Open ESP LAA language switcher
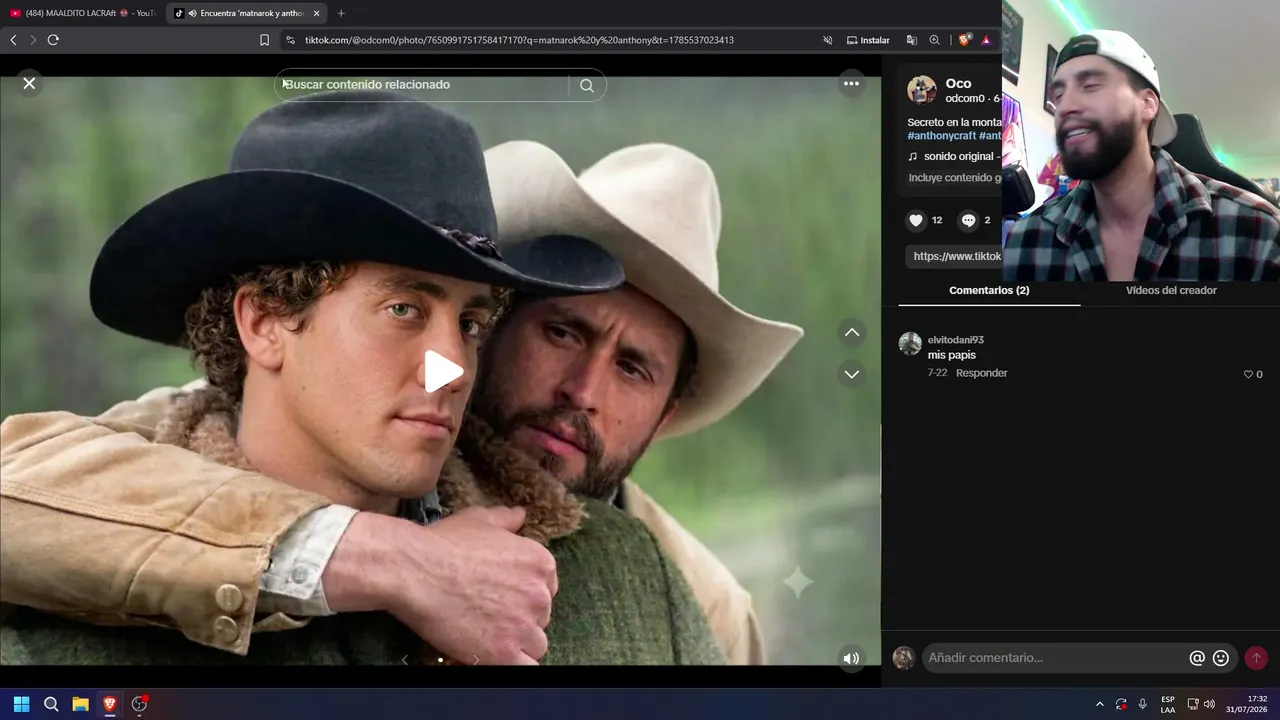The width and height of the screenshot is (1280, 720). 1168,704
